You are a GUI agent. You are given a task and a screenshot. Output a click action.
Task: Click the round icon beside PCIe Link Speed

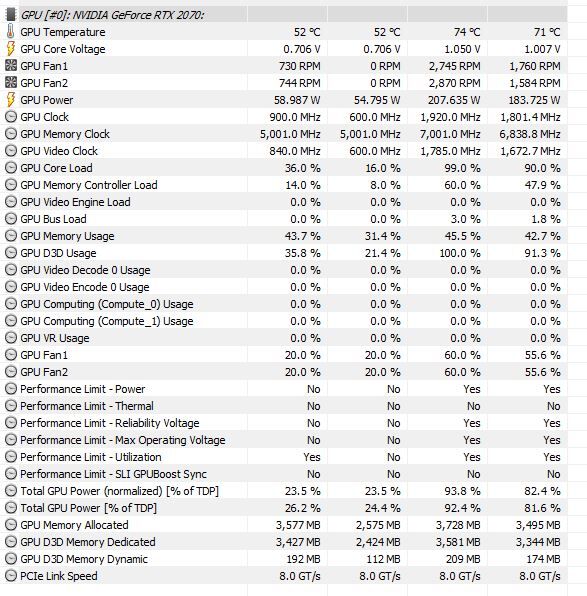coord(11,576)
